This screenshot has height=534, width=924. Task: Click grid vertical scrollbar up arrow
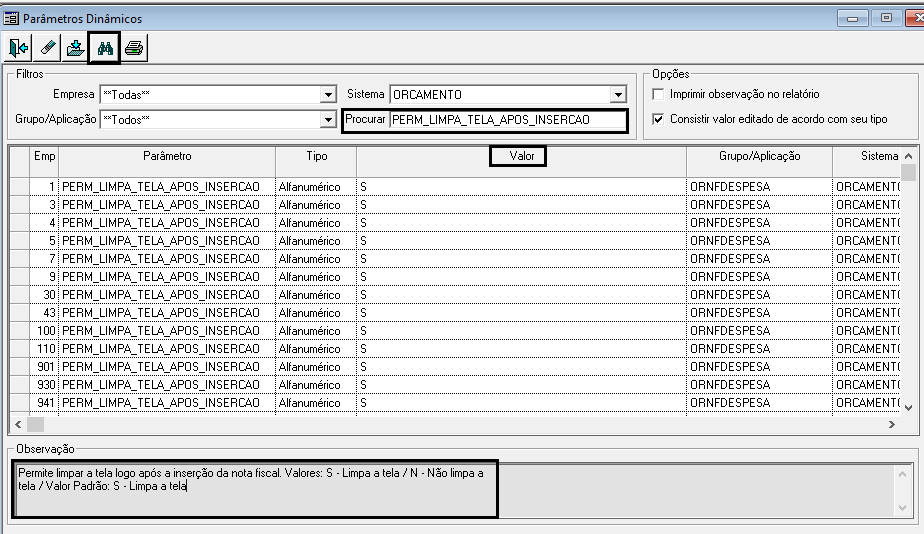[x=908, y=156]
